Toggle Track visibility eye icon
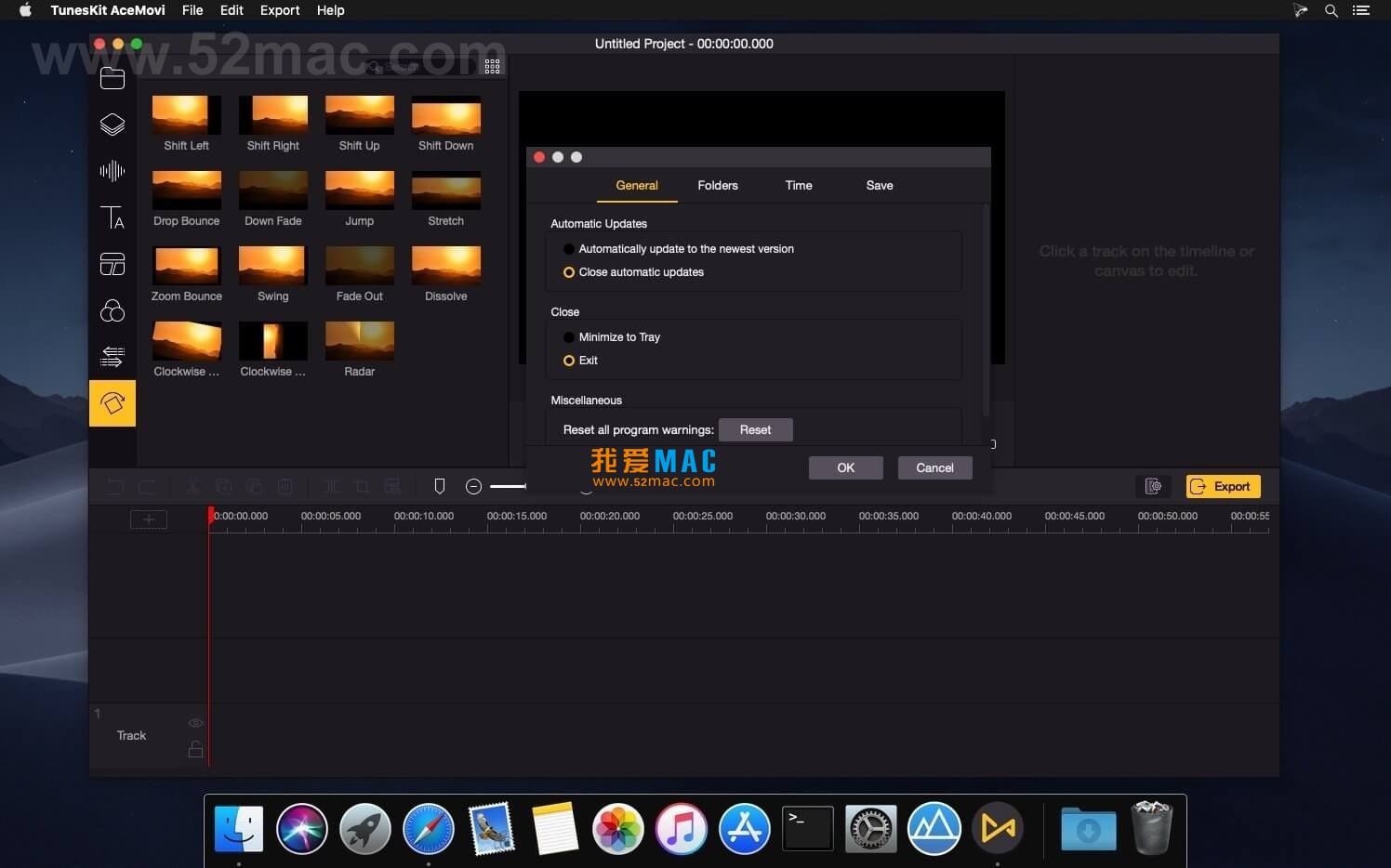This screenshot has height=868, width=1391. (195, 723)
